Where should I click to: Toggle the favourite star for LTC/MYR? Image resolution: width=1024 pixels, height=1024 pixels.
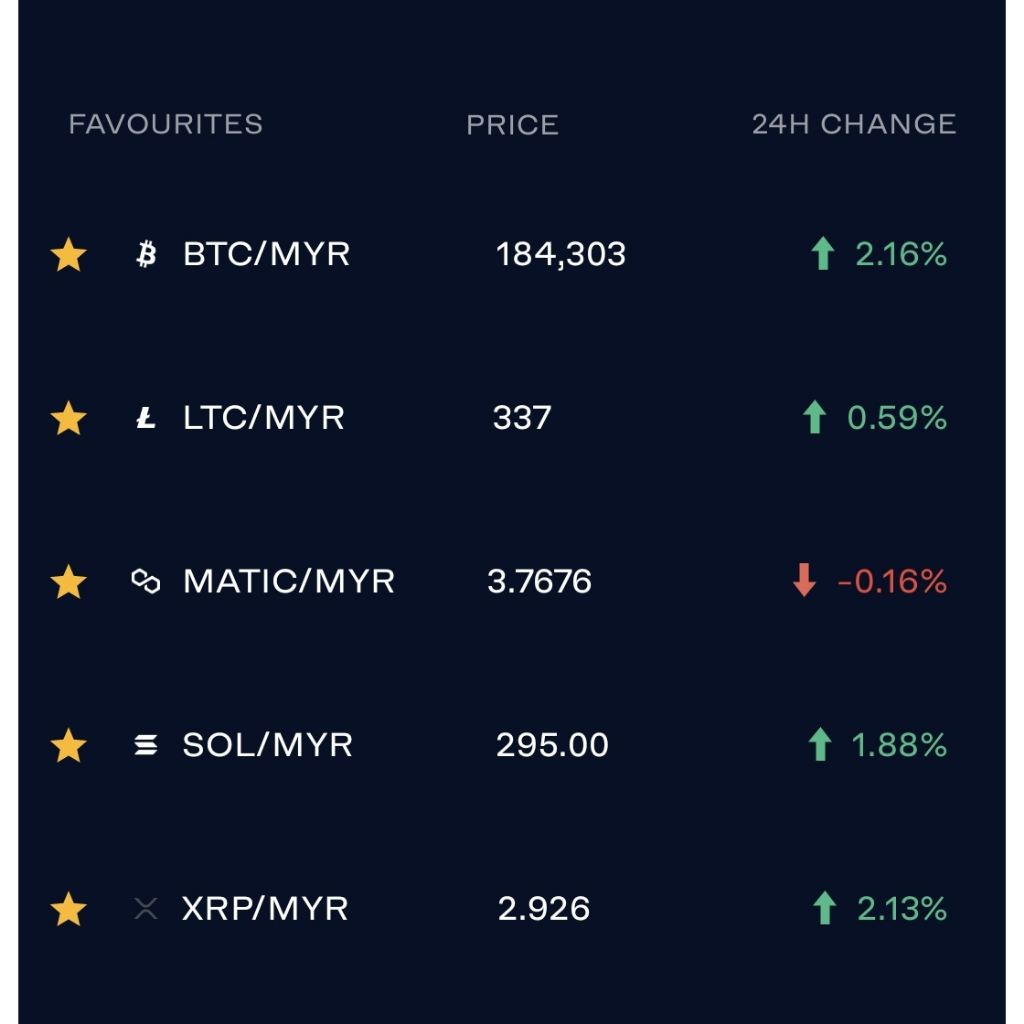tap(69, 418)
